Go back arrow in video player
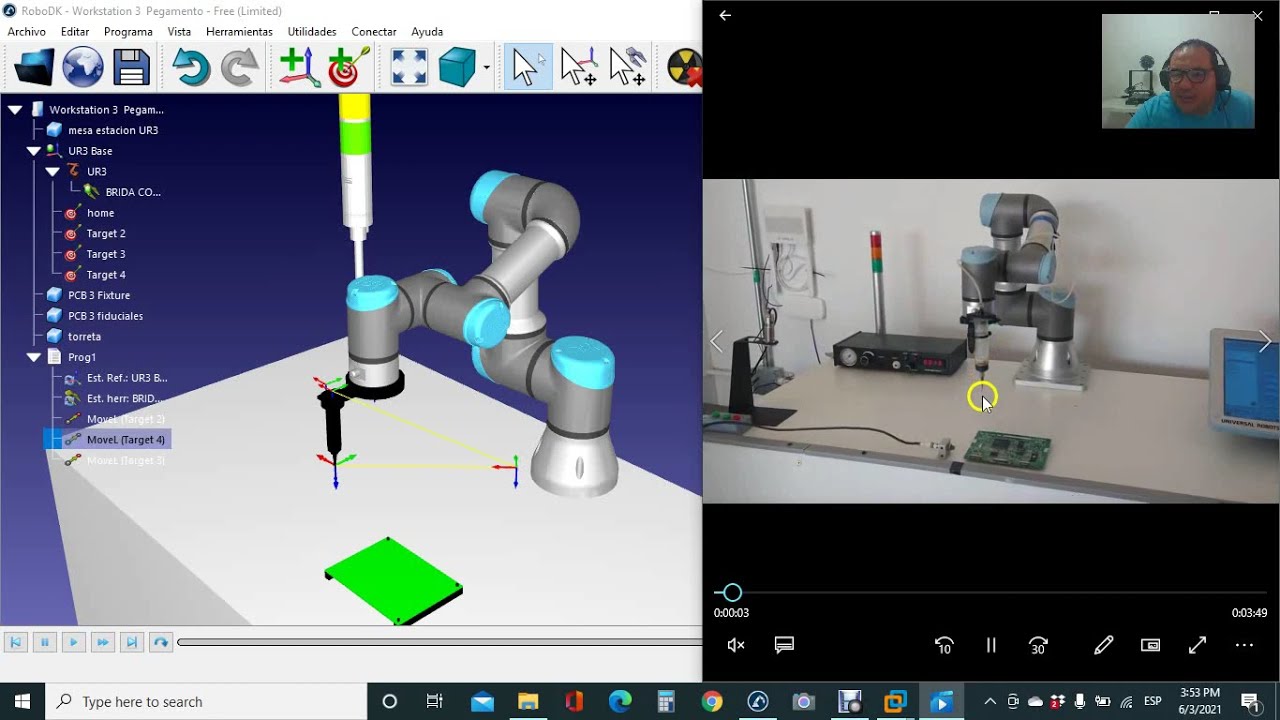This screenshot has height=720, width=1280. [x=725, y=15]
